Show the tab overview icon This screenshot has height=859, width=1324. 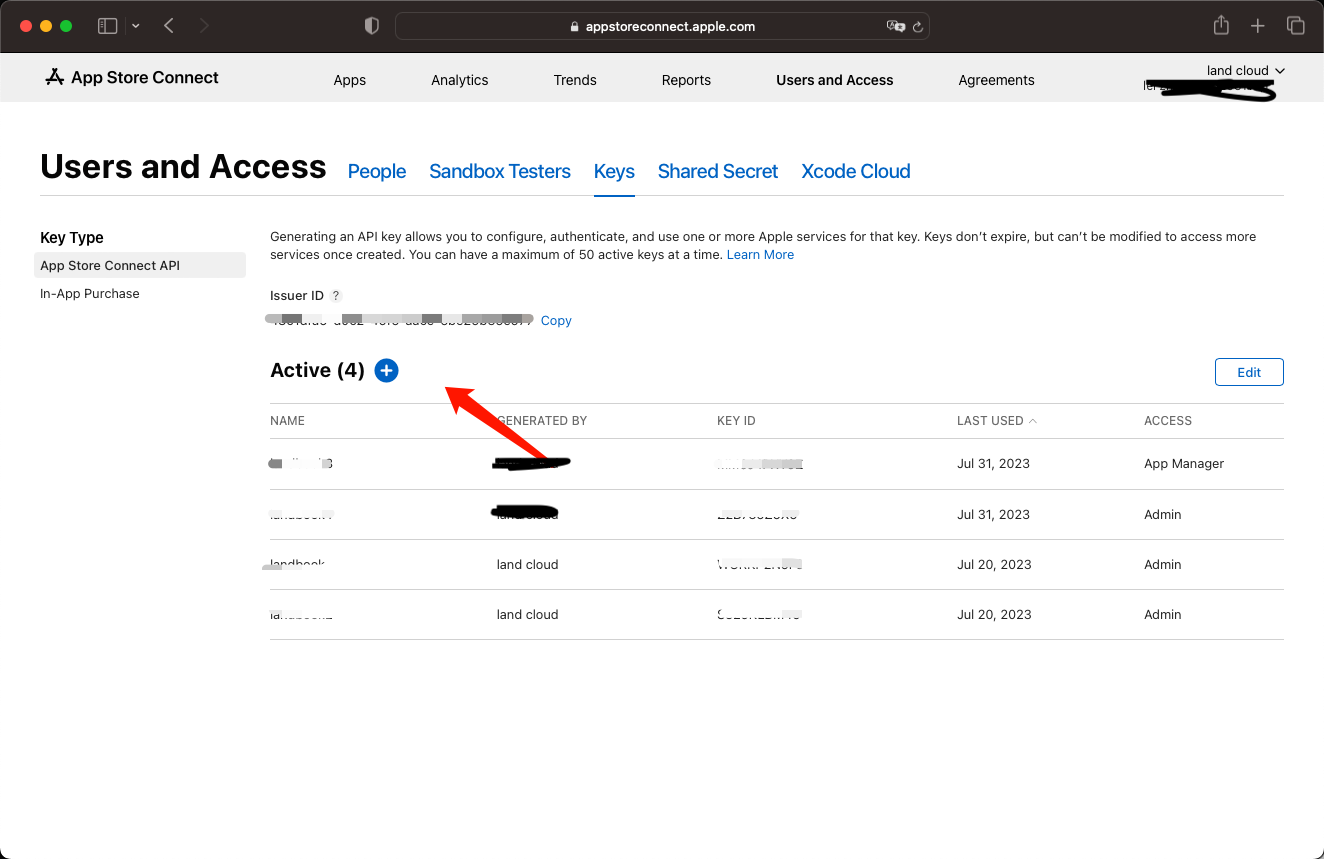coord(1295,26)
